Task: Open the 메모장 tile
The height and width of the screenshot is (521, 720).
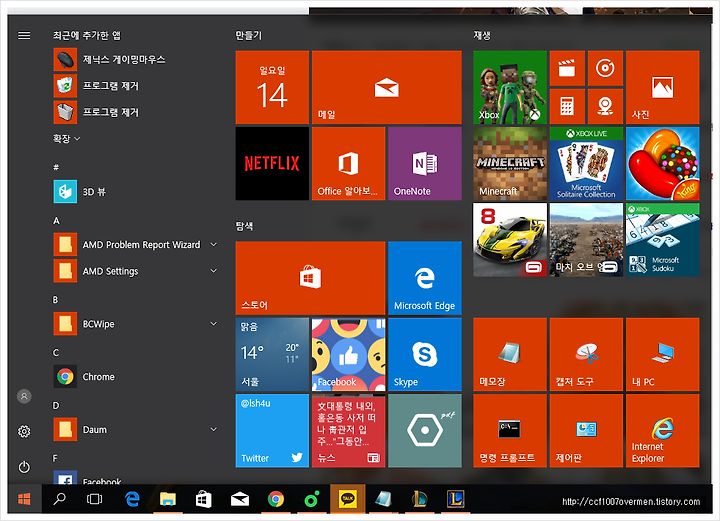Action: 510,354
